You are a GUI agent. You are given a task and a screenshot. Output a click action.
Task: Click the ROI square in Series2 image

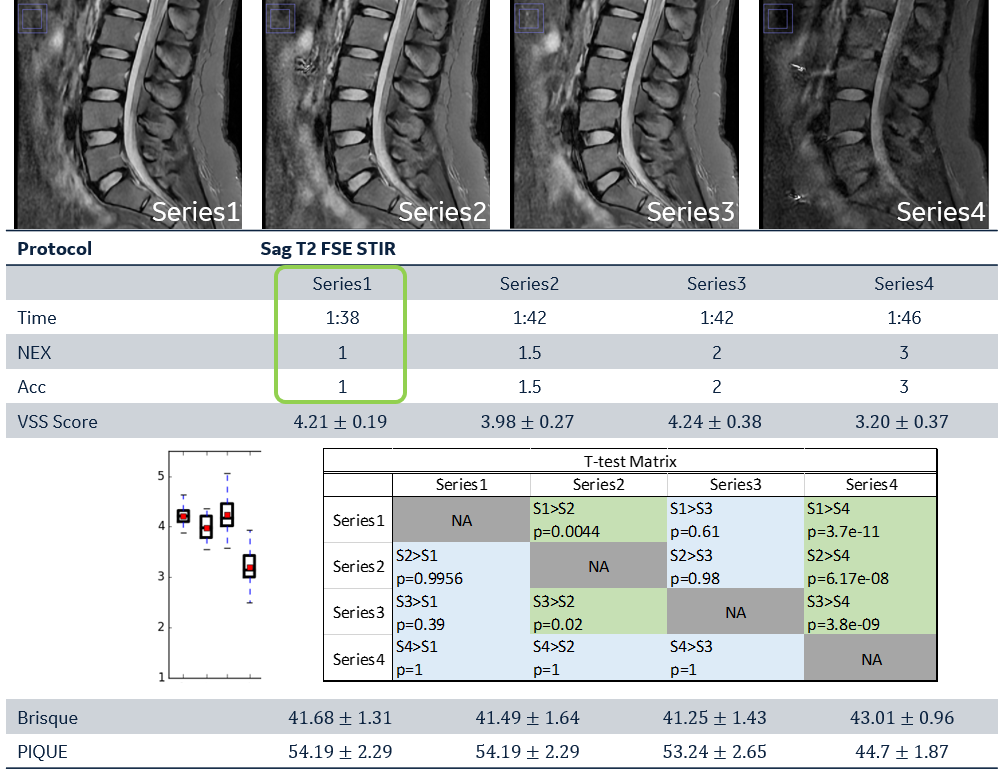pyautogui.click(x=281, y=18)
